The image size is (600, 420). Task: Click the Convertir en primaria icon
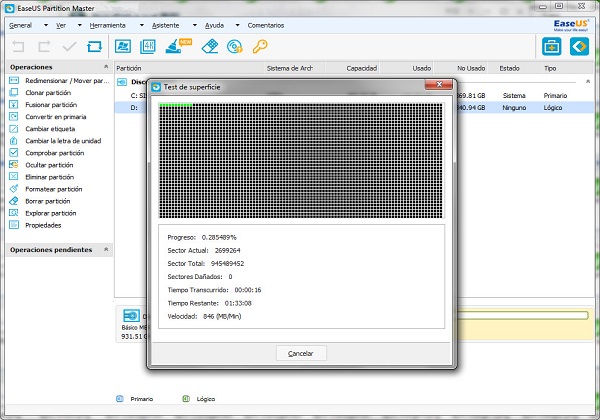14,116
